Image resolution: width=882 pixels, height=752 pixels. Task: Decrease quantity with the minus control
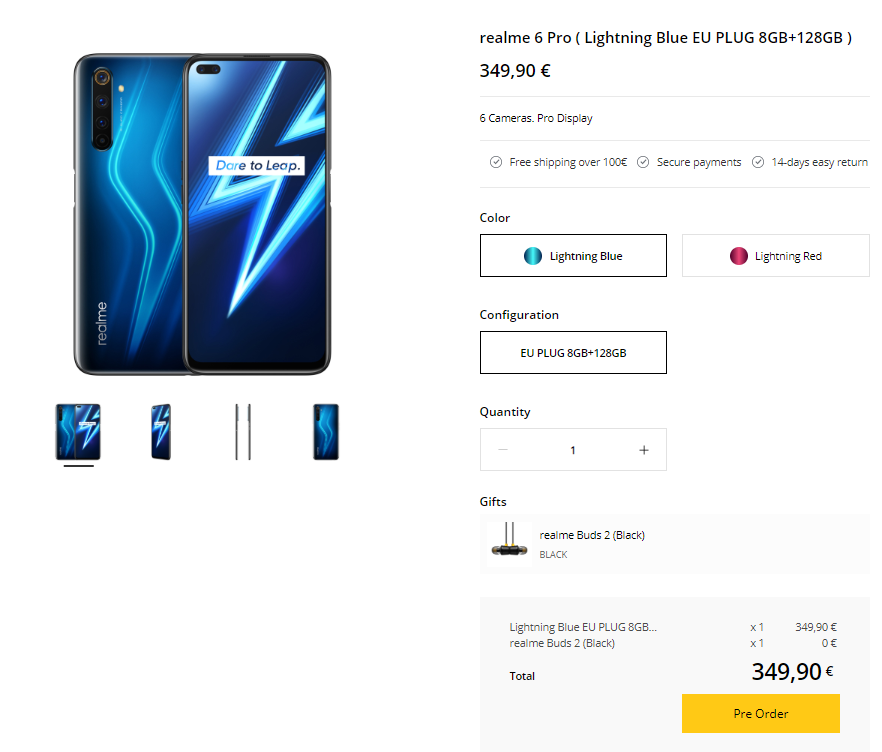click(502, 449)
